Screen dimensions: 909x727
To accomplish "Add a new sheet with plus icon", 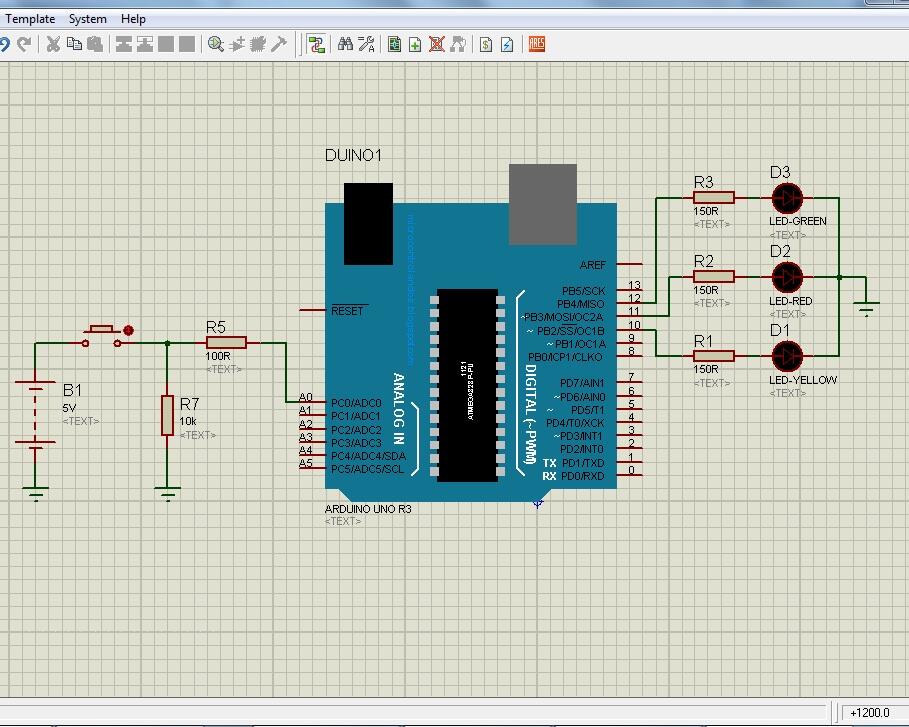I will (415, 44).
